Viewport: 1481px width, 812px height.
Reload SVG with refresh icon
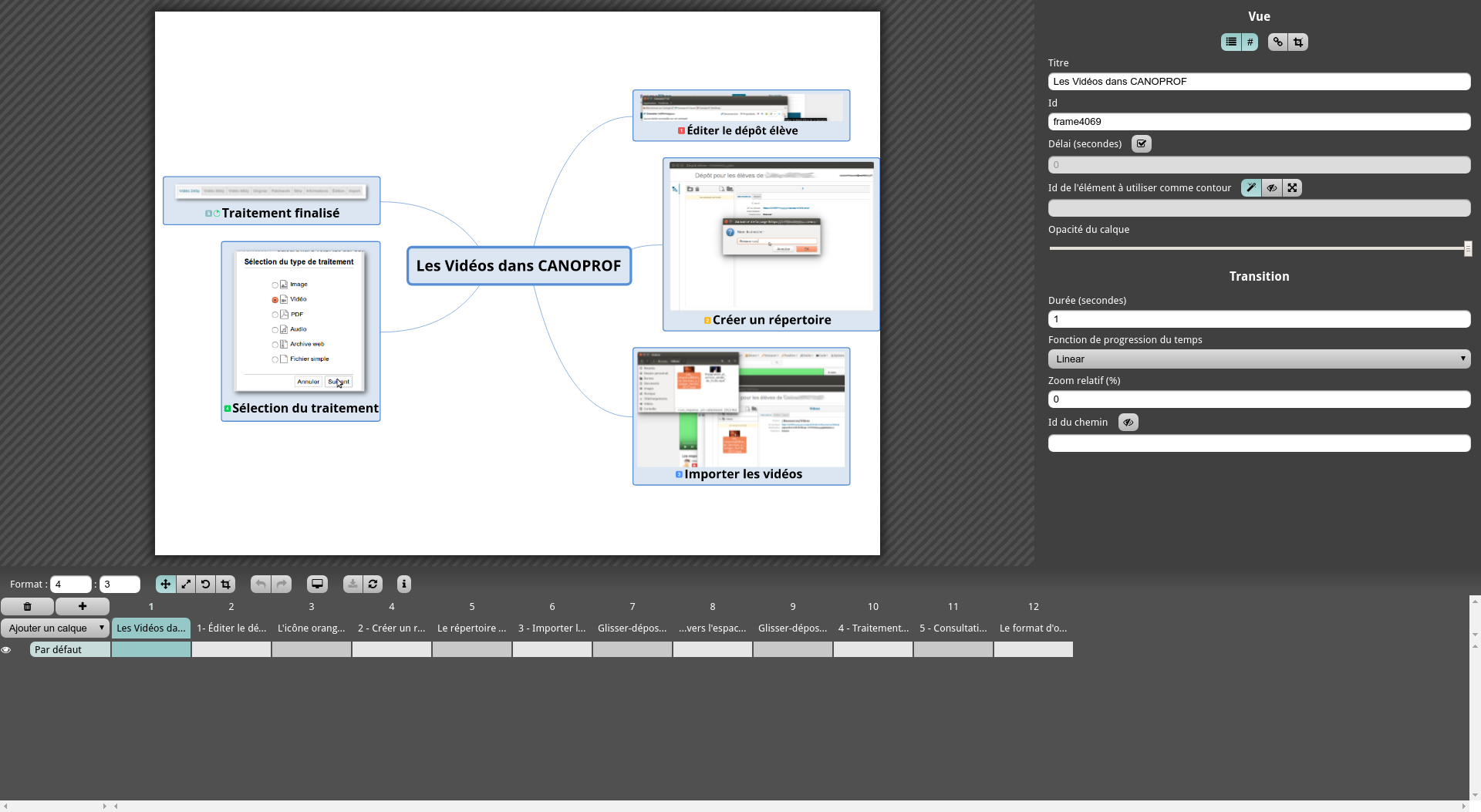(x=373, y=584)
